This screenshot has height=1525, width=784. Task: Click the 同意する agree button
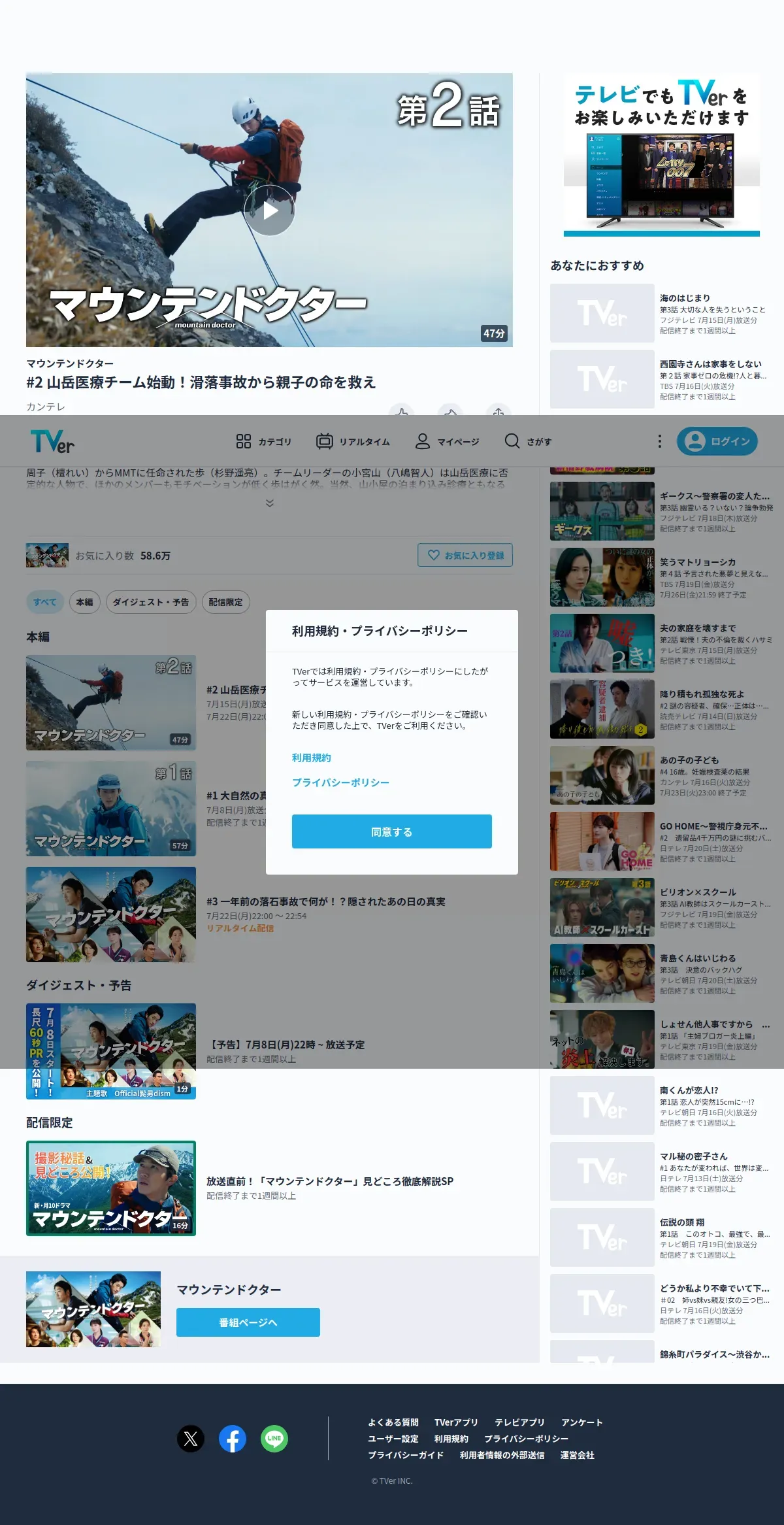[392, 831]
